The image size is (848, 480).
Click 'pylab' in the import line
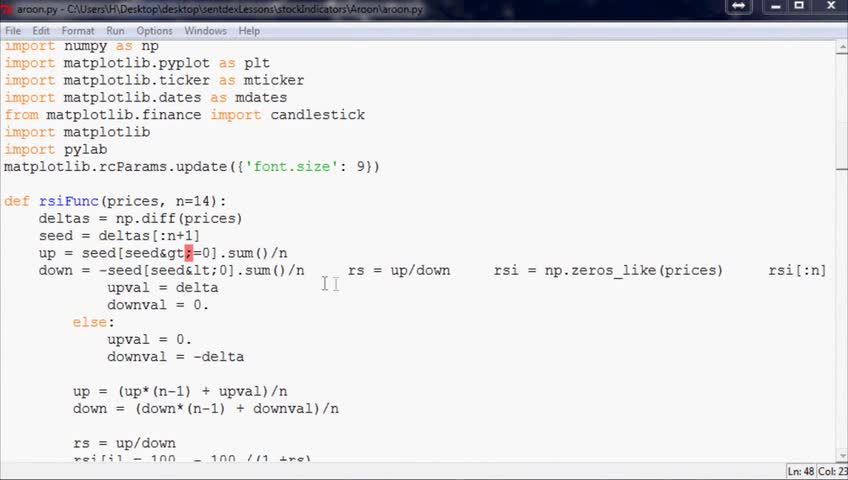pyautogui.click(x=85, y=150)
